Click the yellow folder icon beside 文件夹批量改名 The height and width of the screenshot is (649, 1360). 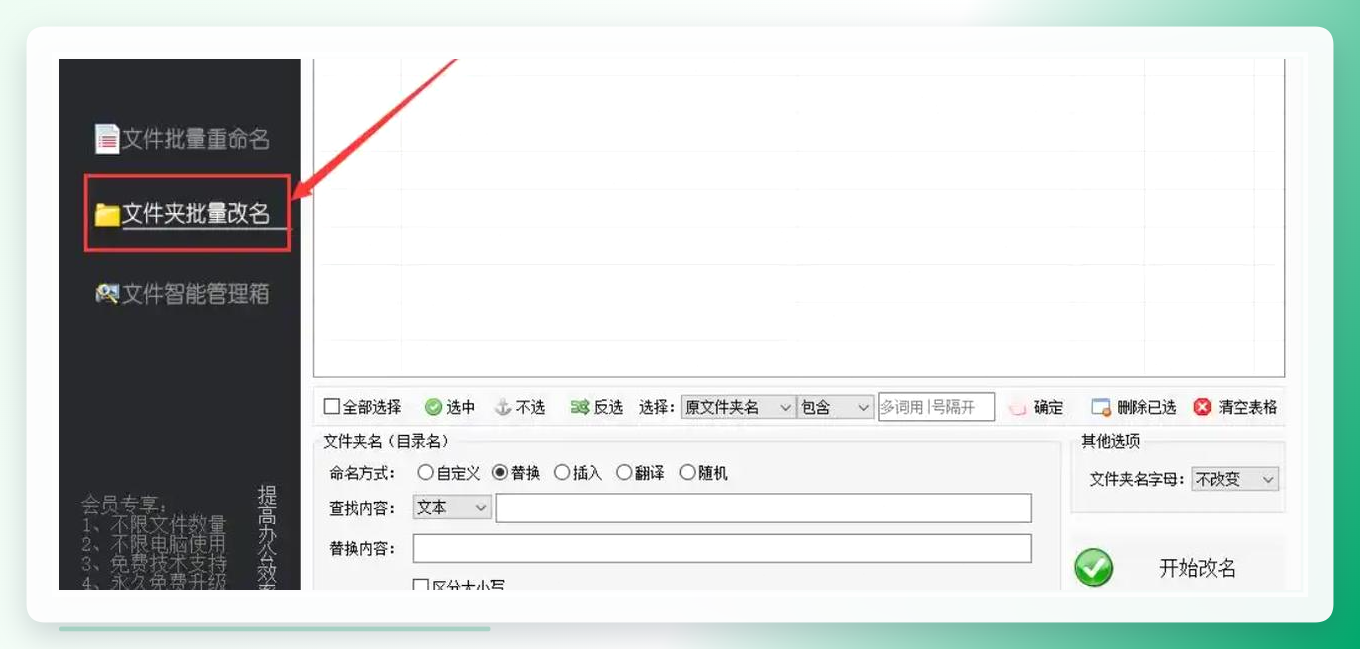pos(107,214)
